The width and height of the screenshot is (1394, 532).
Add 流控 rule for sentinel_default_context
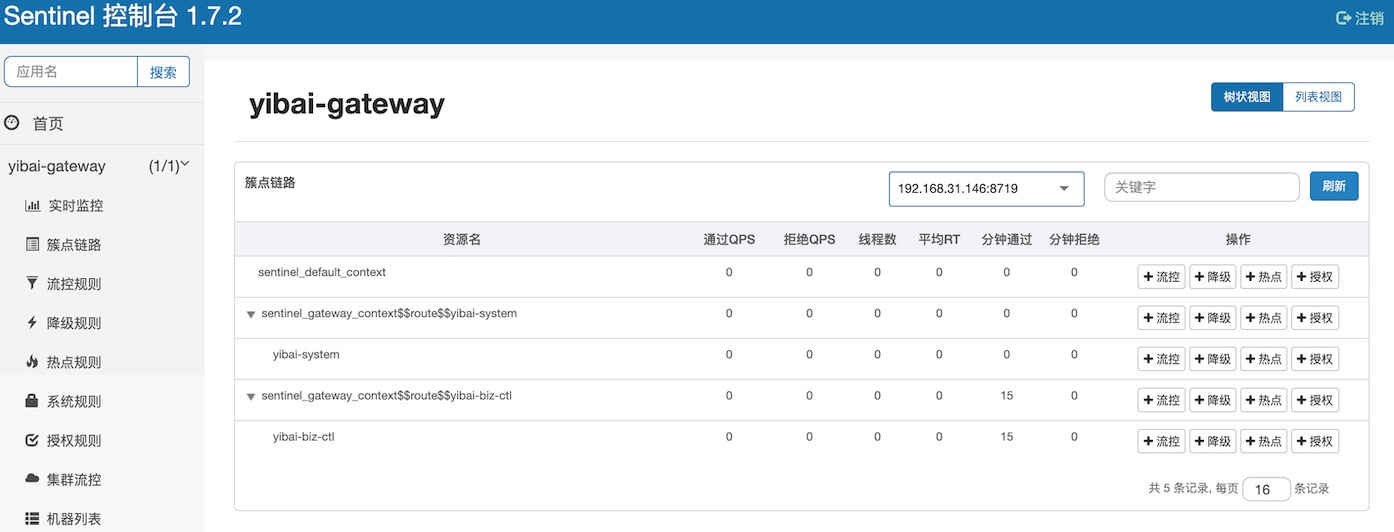pos(1161,277)
